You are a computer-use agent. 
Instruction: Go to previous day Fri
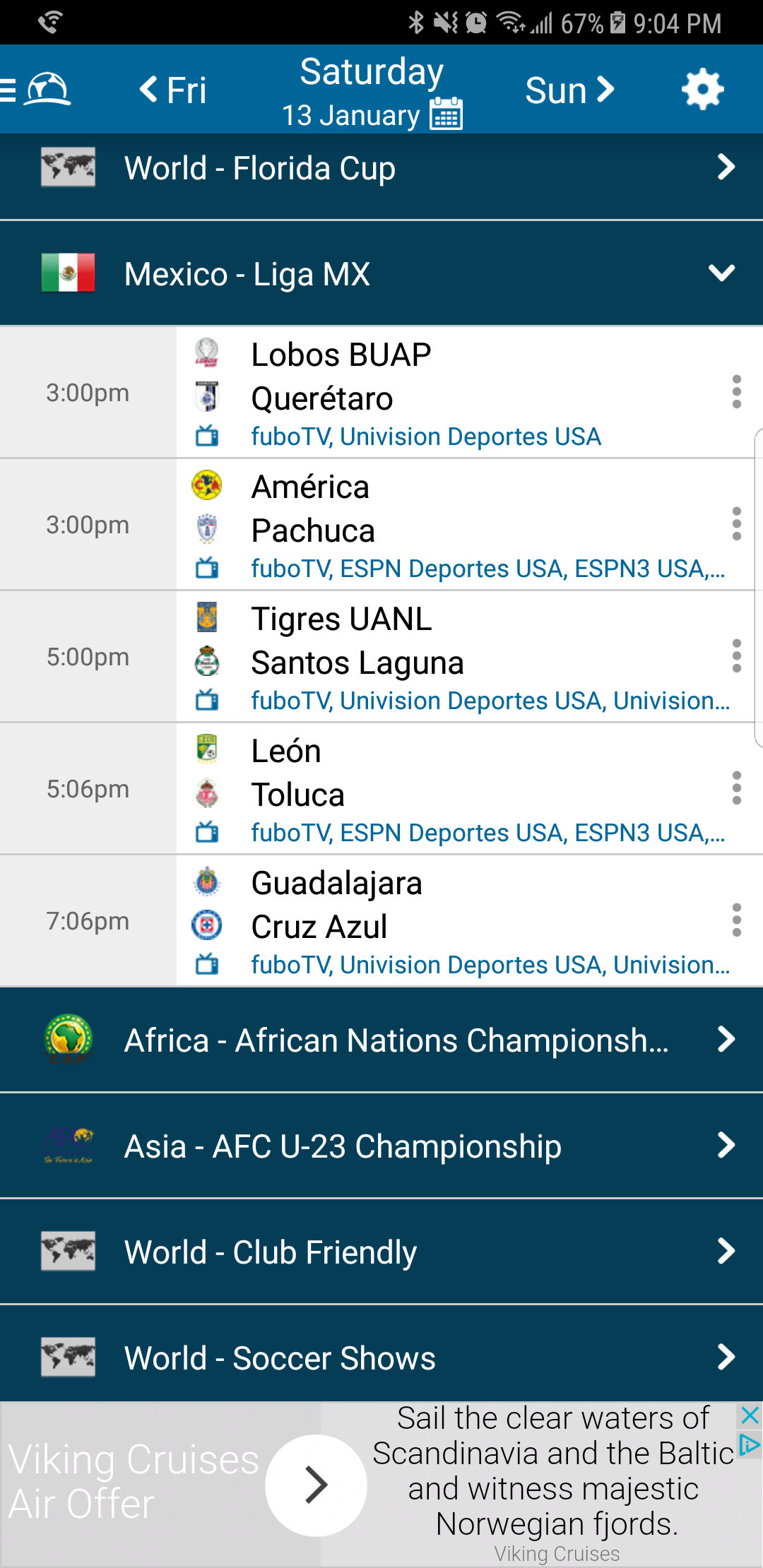(x=173, y=90)
